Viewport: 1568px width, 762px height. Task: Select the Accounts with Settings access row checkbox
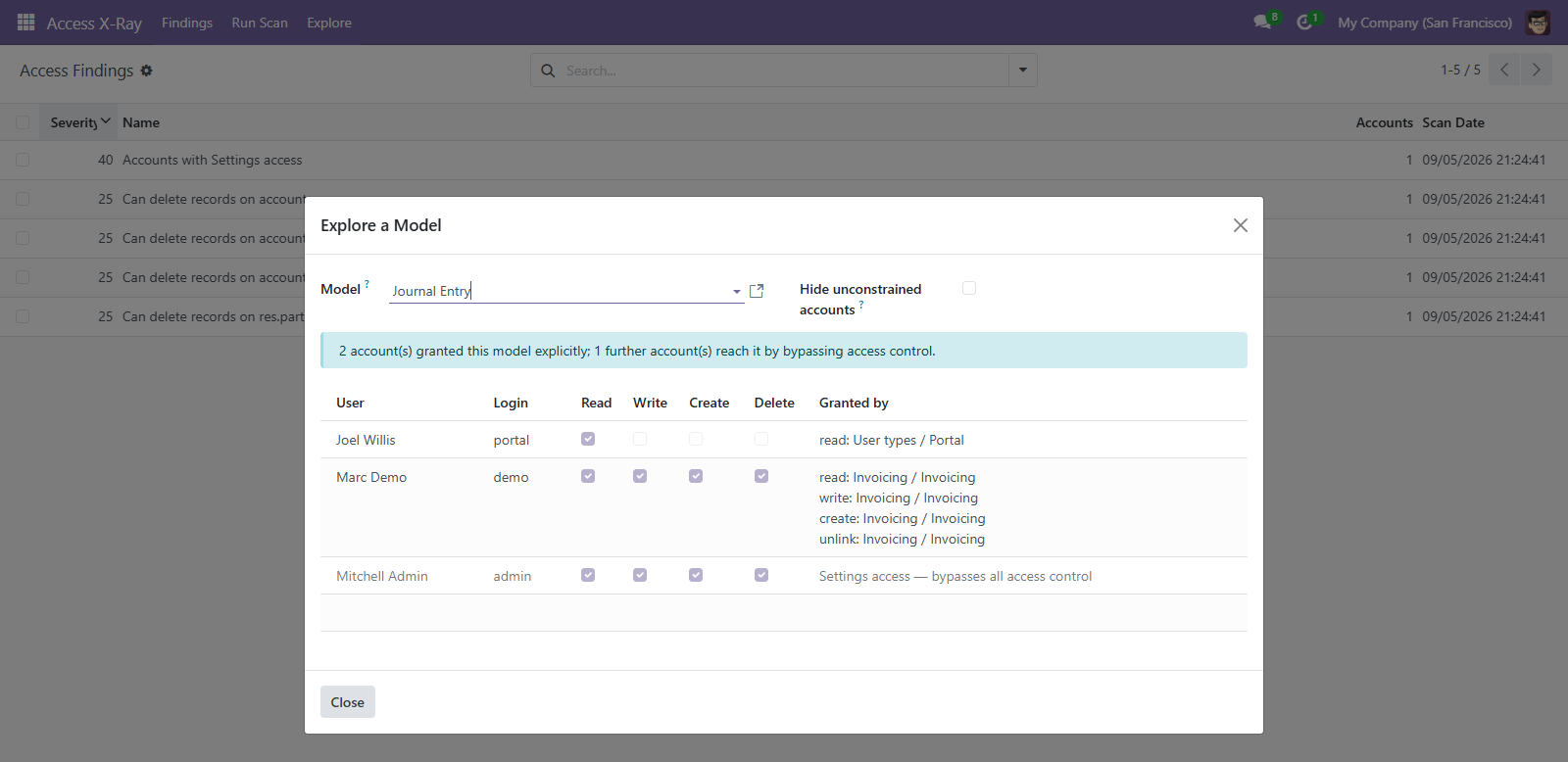tap(23, 160)
